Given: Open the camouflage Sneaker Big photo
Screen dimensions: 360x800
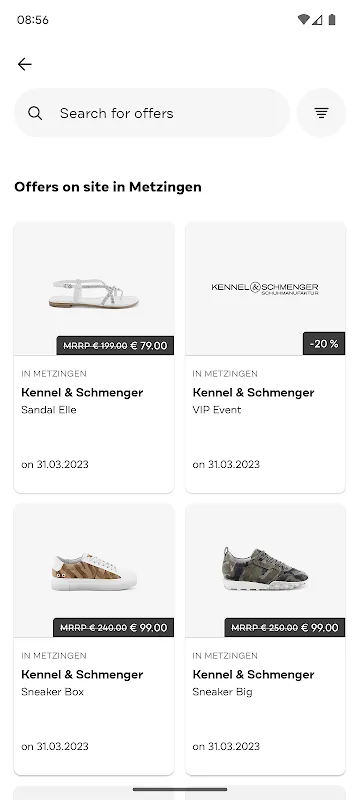Looking at the screenshot, I should coord(265,569).
